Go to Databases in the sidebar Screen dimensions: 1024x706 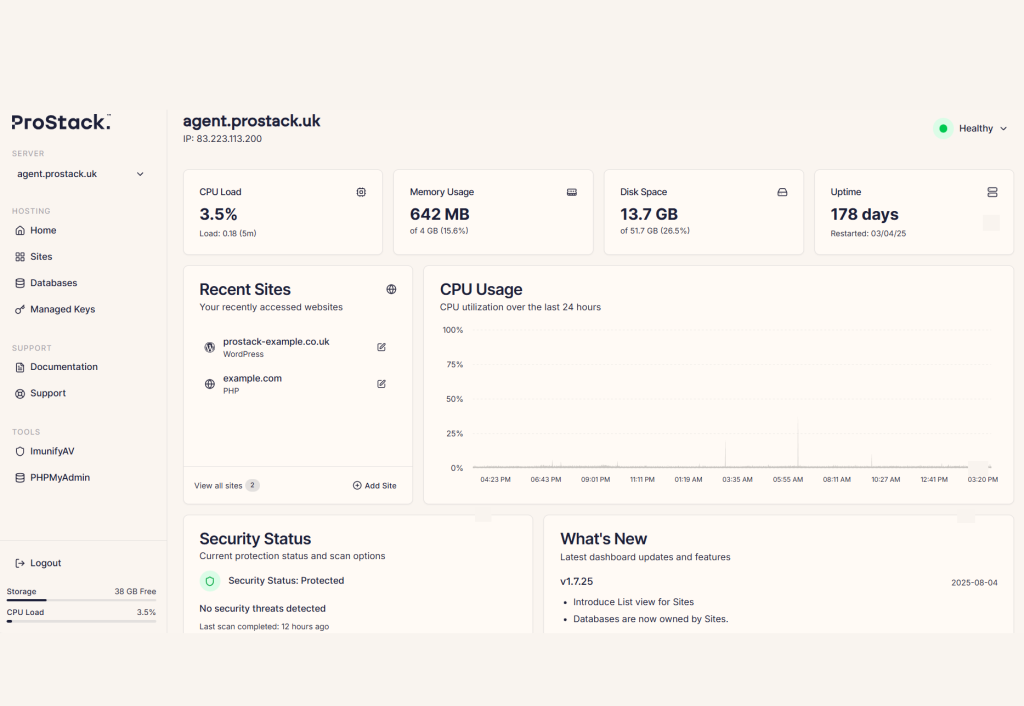53,283
